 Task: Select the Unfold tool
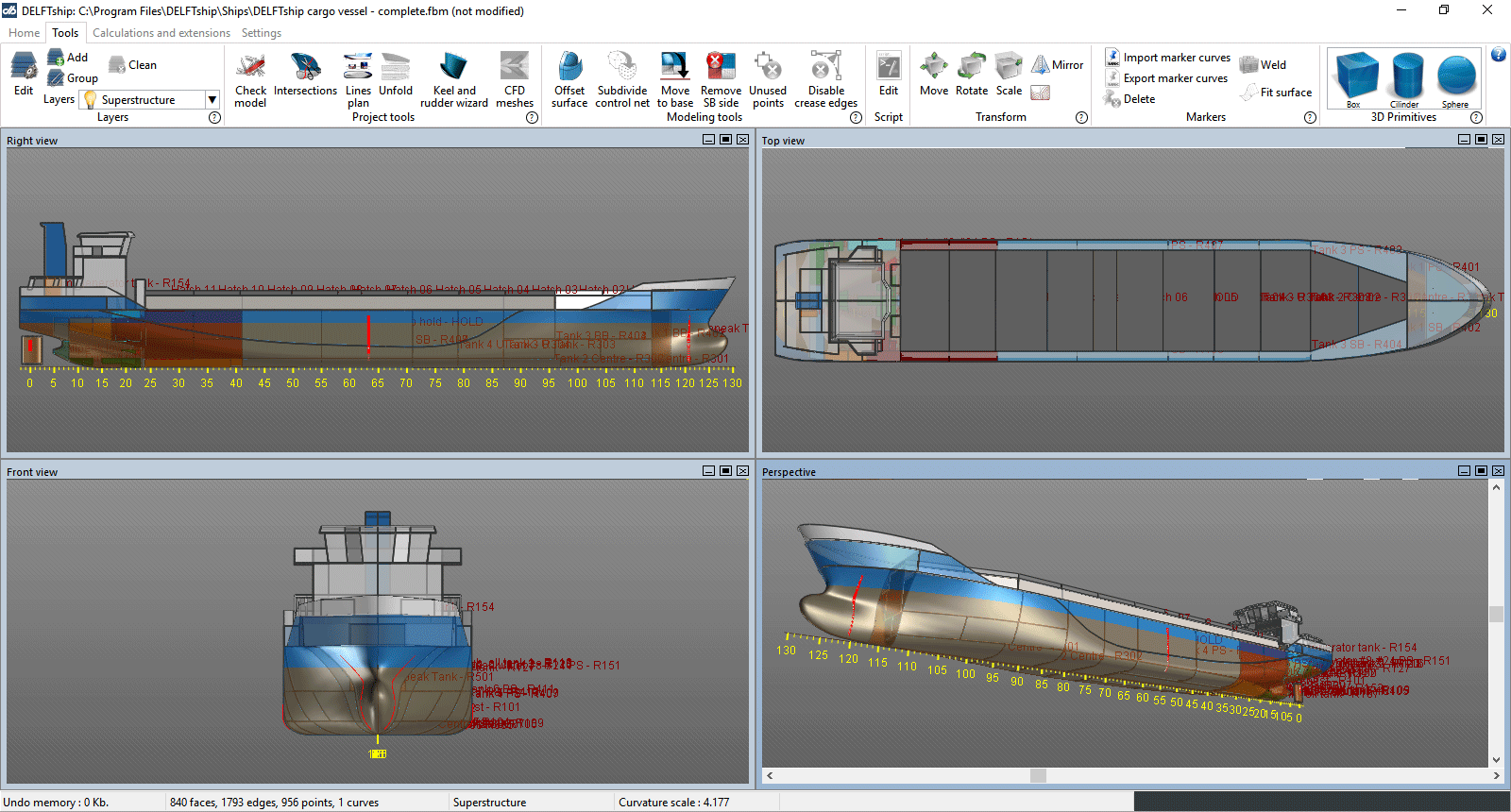pyautogui.click(x=396, y=77)
